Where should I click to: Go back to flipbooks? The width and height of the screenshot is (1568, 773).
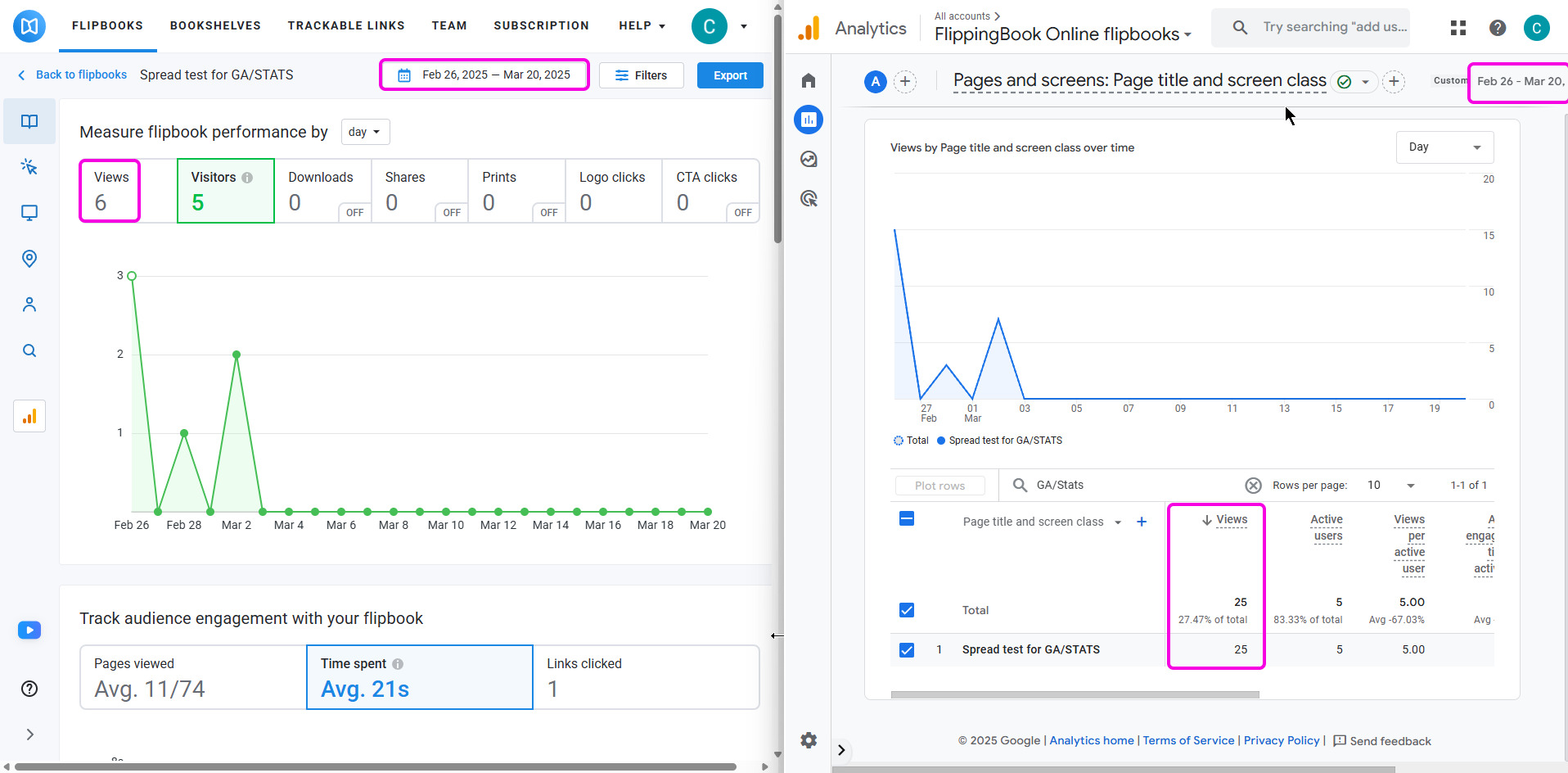click(72, 75)
